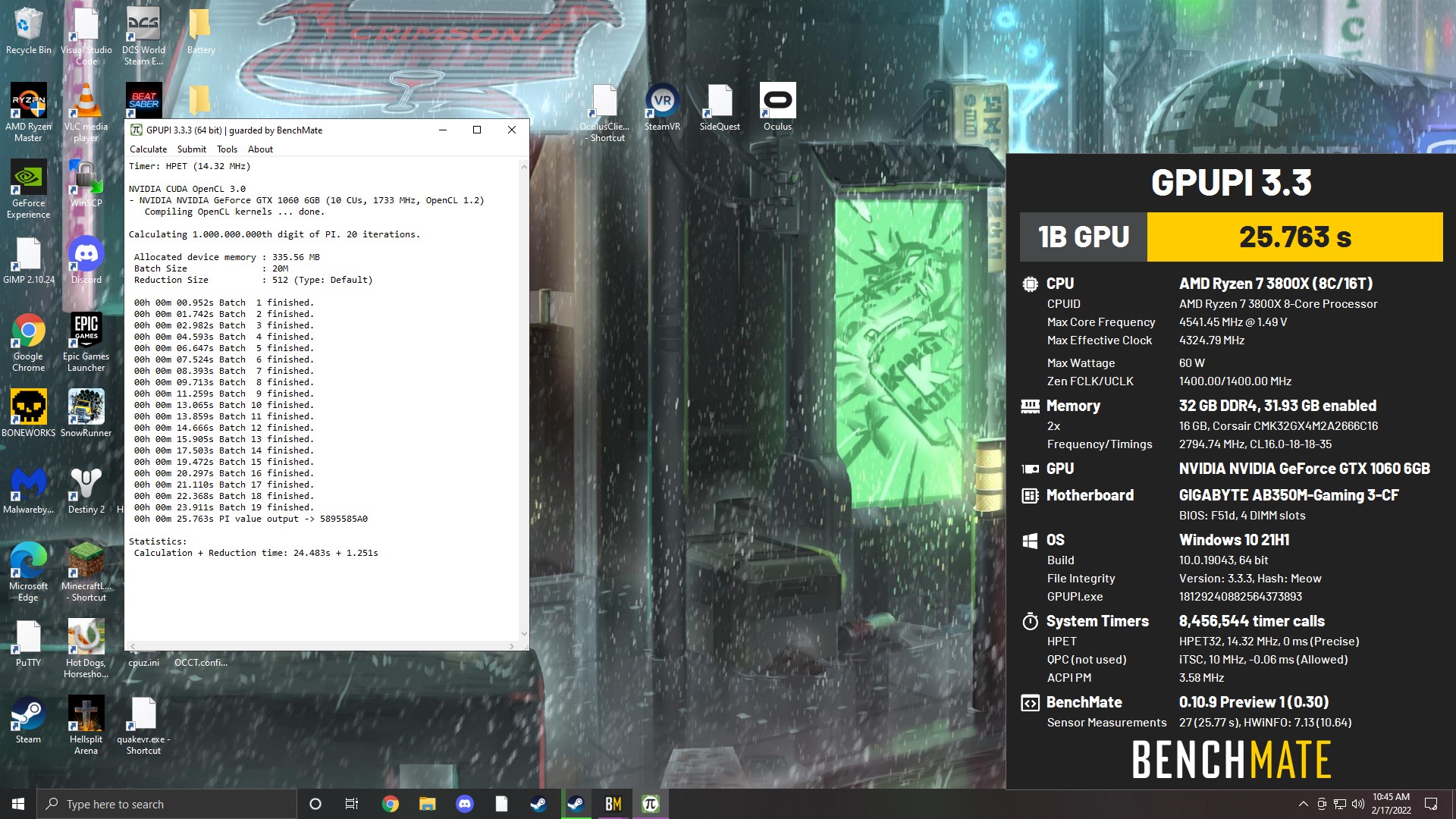
Task: Open the network status tray icon
Action: pos(1340,804)
